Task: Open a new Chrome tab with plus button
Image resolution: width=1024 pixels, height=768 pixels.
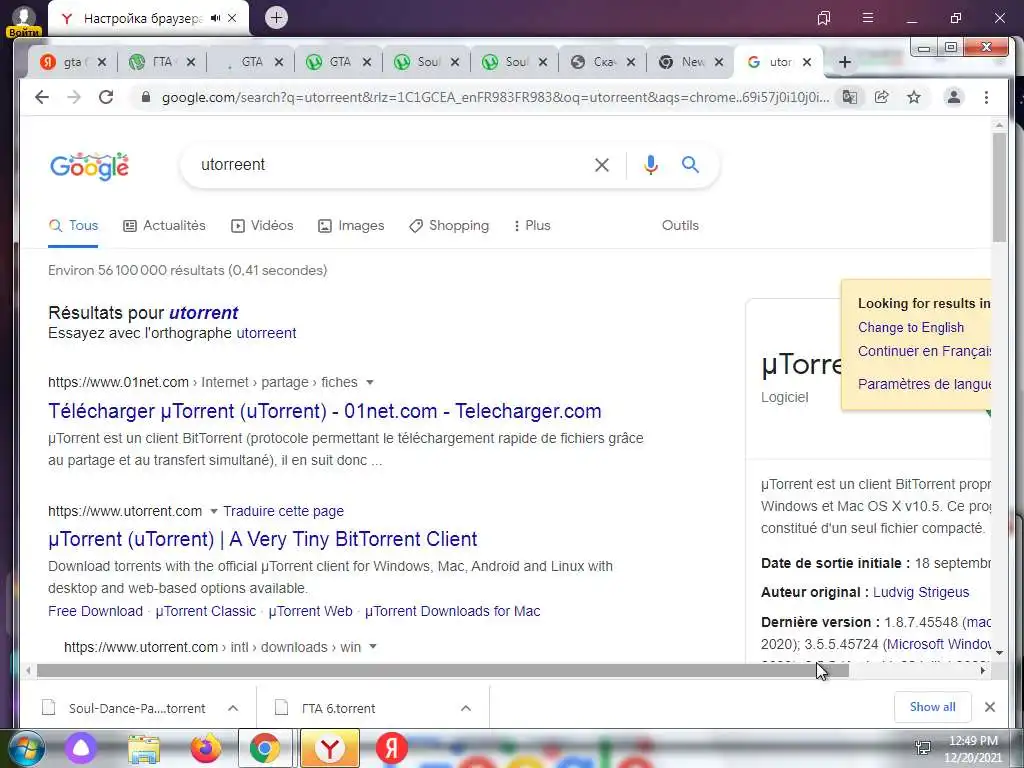Action: [844, 62]
